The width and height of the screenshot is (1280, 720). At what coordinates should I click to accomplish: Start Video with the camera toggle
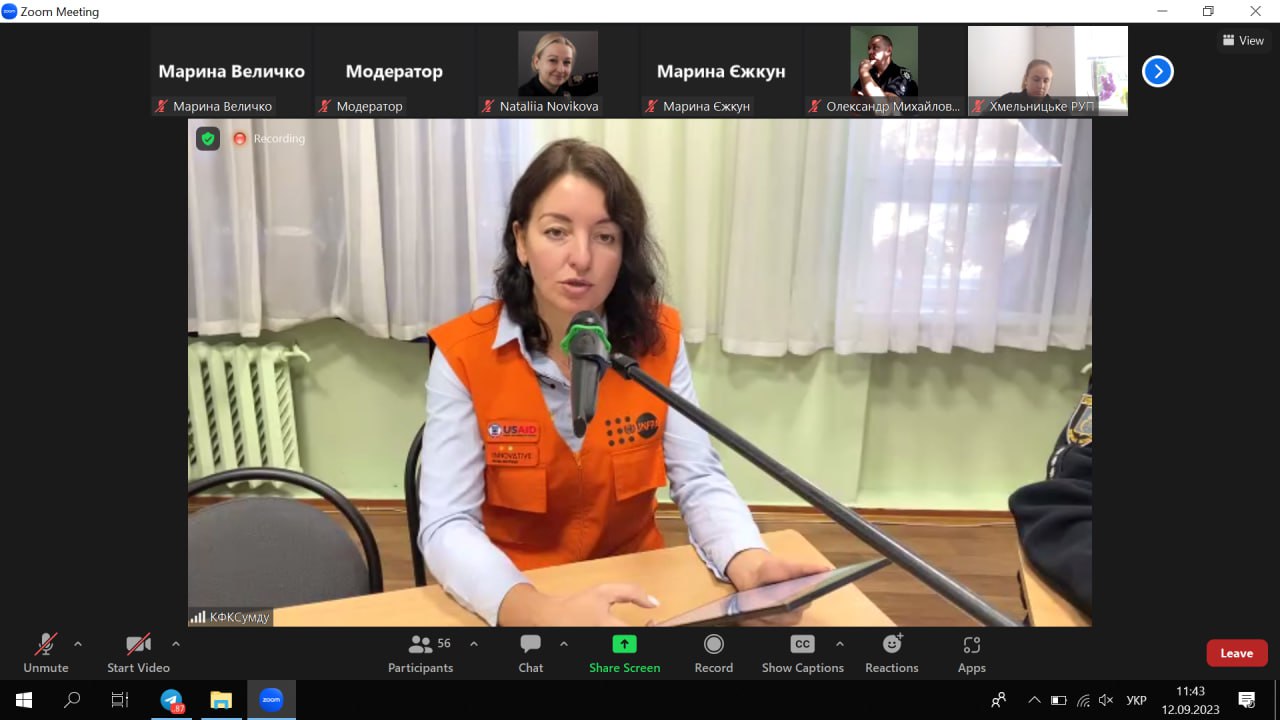pyautogui.click(x=138, y=653)
